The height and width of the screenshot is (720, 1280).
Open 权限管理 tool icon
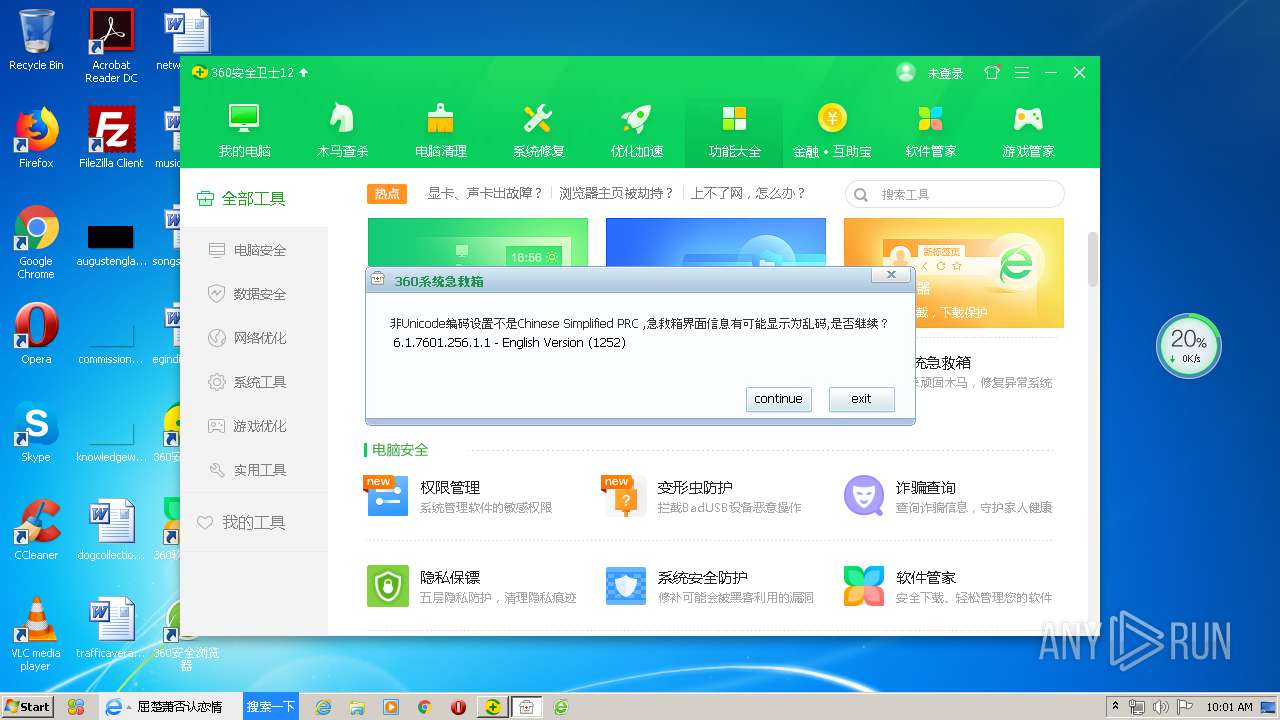tap(387, 496)
